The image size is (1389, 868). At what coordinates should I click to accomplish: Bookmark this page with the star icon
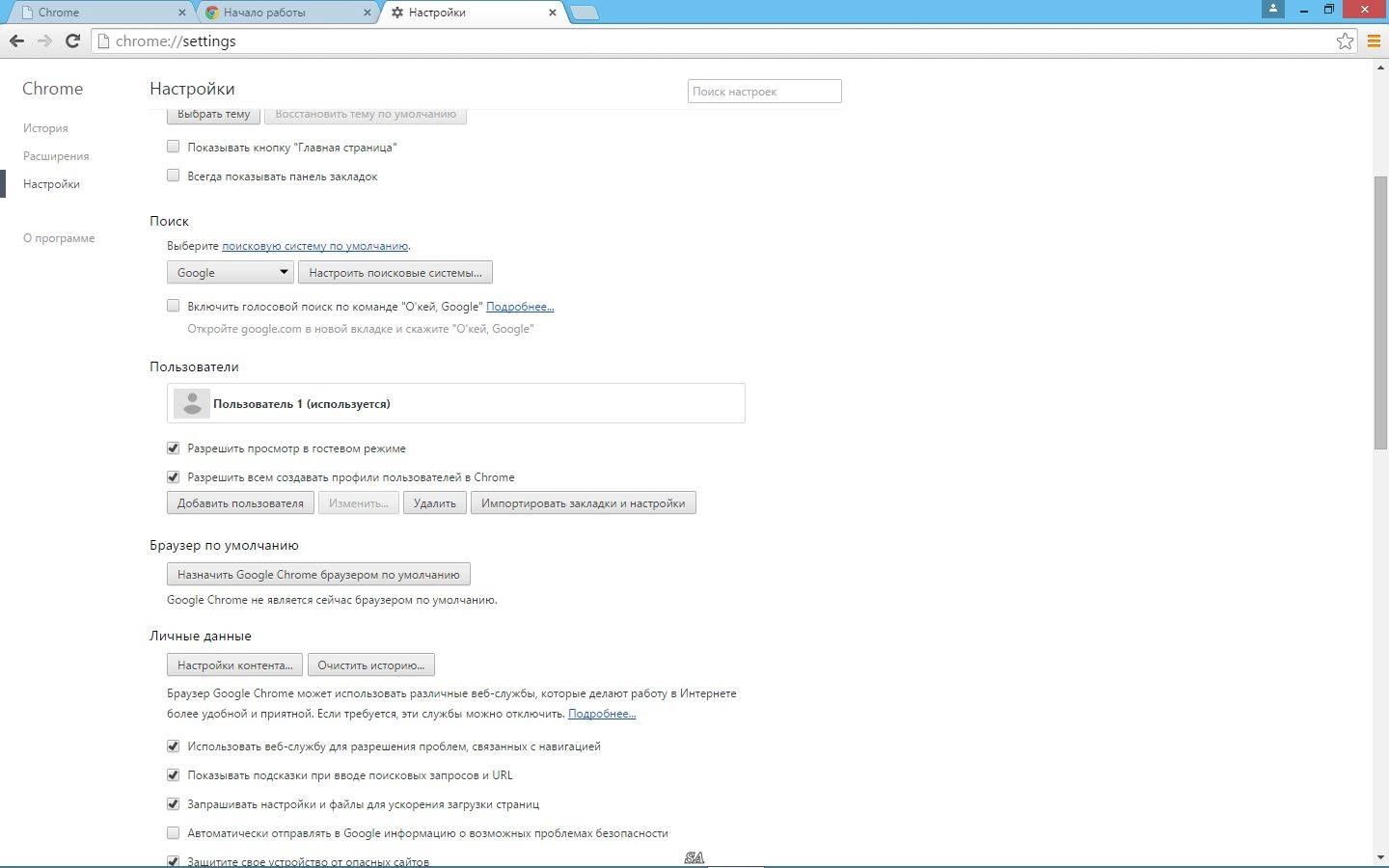(1345, 41)
